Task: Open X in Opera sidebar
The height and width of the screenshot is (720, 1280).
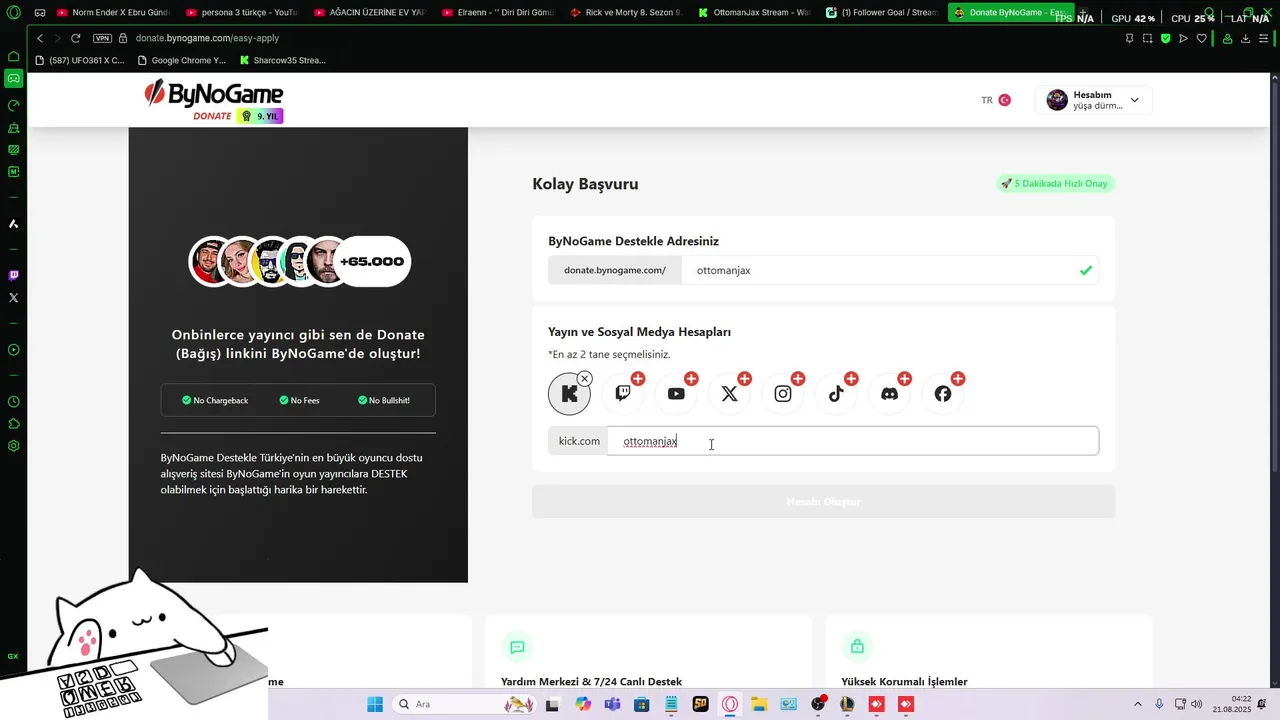Action: (x=13, y=298)
